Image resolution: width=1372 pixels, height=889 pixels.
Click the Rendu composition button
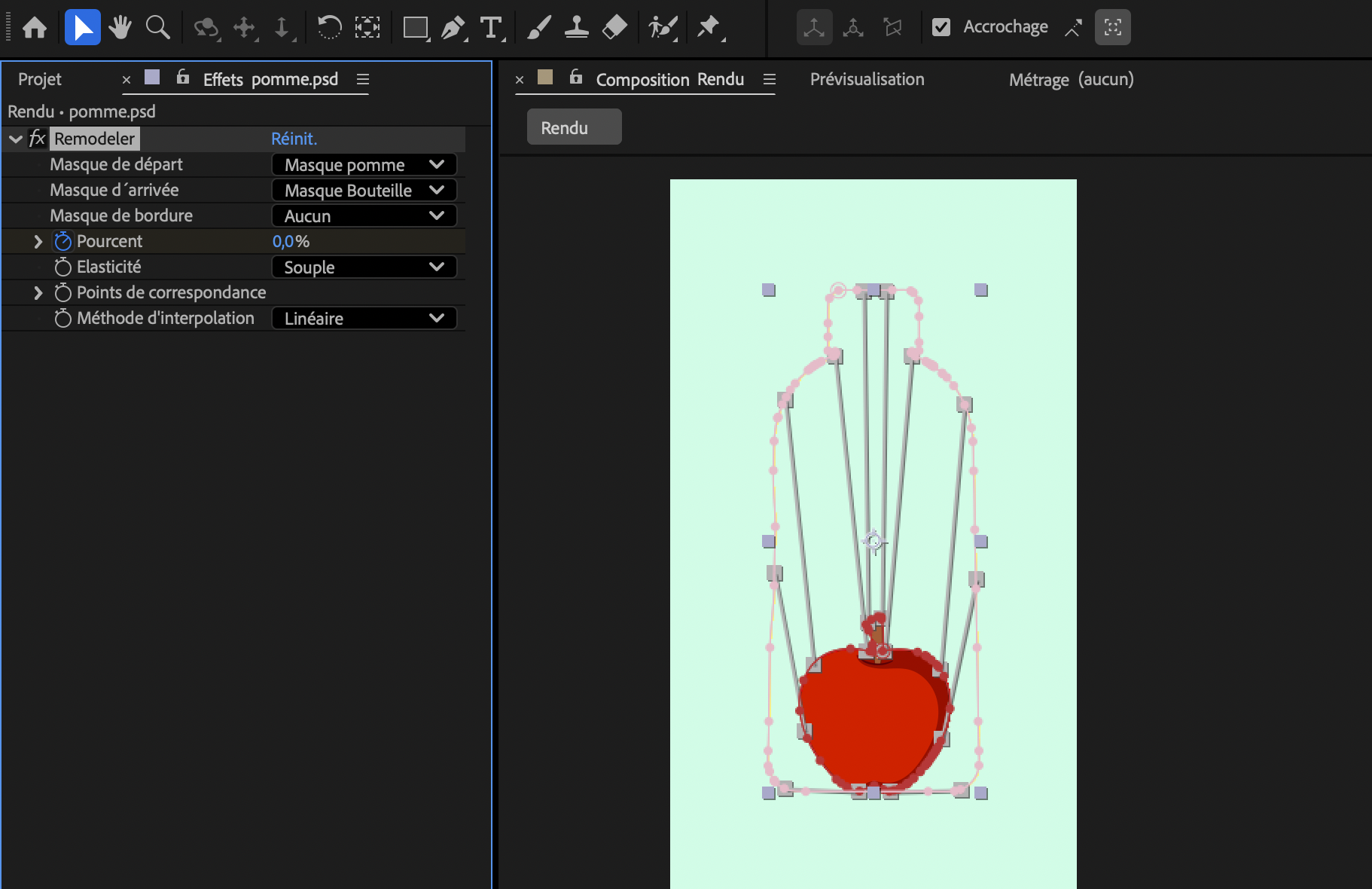click(x=573, y=127)
